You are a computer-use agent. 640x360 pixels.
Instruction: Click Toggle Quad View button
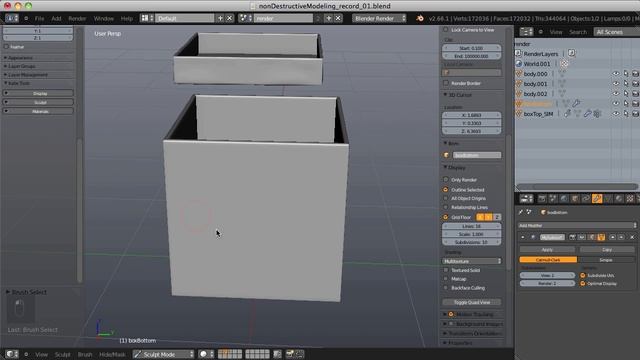tap(472, 302)
